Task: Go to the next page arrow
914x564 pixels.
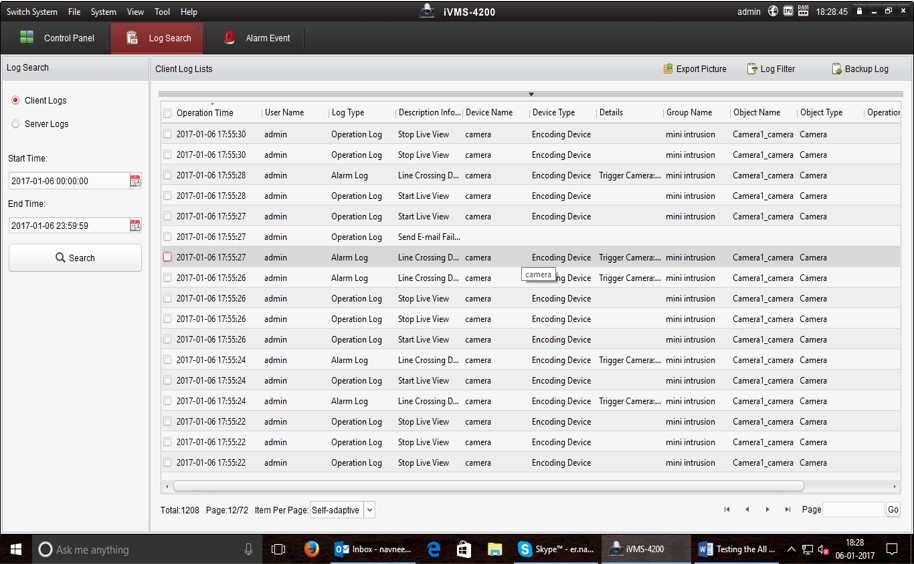Action: (767, 510)
